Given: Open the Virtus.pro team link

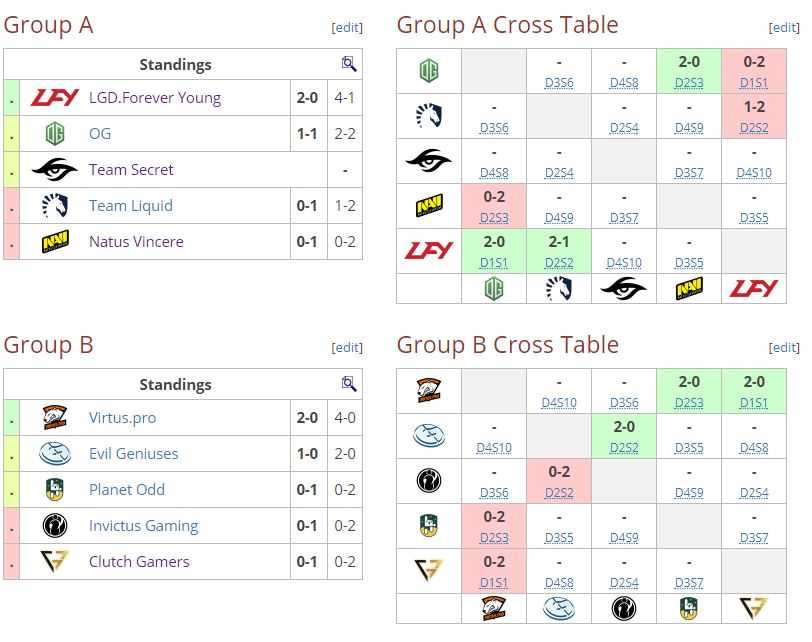Looking at the screenshot, I should pos(122,418).
